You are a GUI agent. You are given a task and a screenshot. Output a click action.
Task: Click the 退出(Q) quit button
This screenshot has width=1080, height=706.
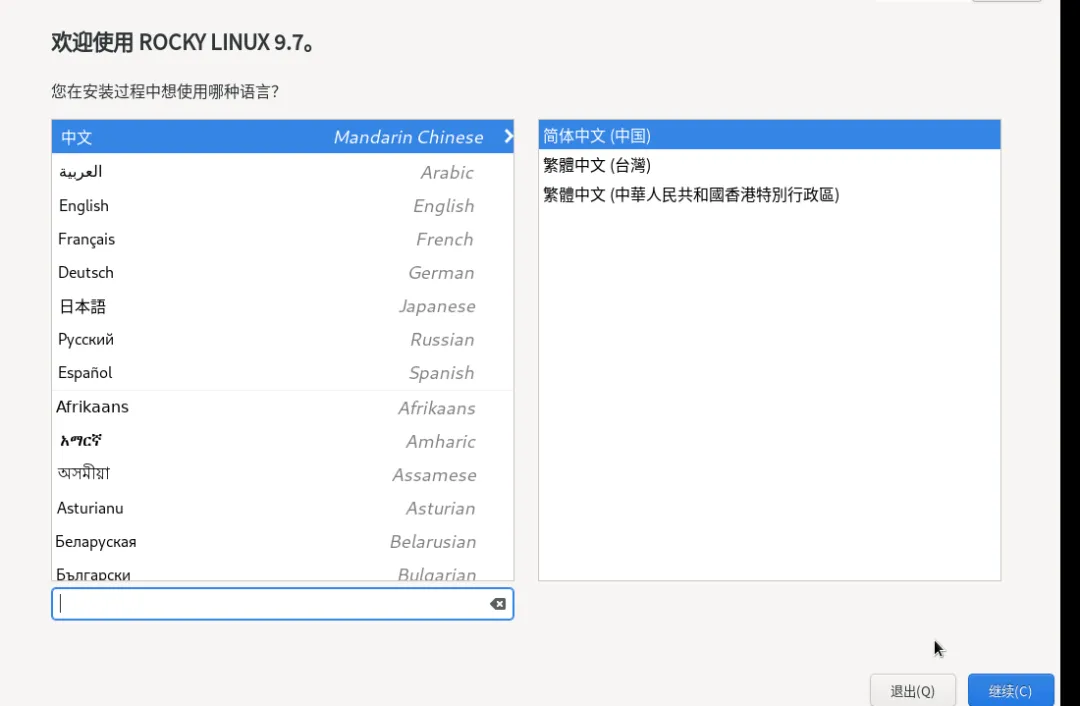pyautogui.click(x=913, y=690)
